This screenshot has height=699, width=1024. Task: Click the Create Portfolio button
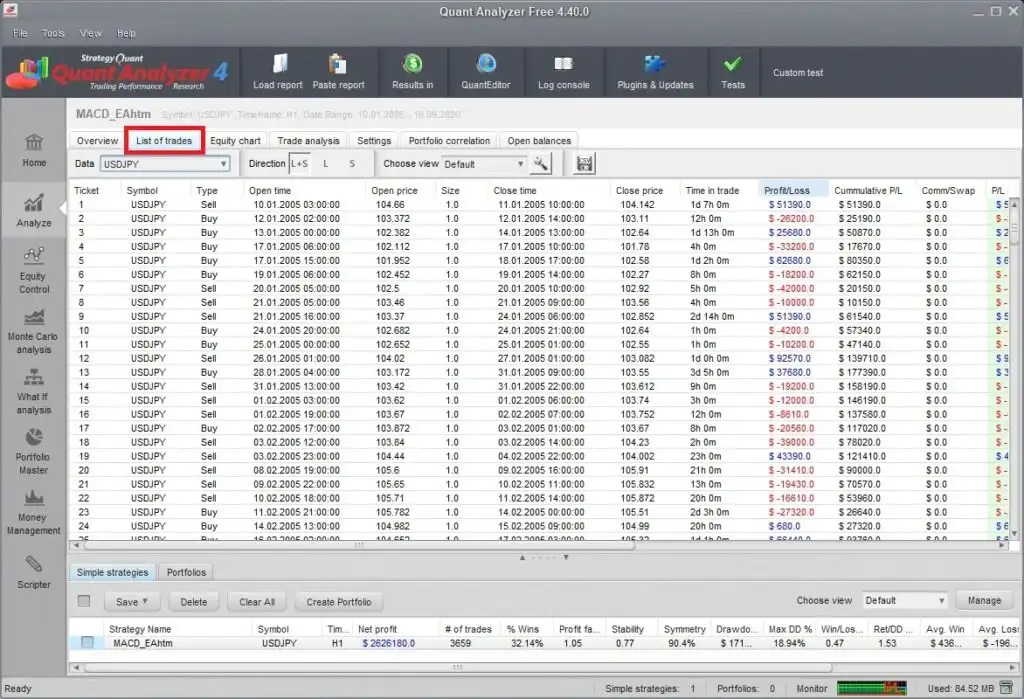(x=340, y=602)
